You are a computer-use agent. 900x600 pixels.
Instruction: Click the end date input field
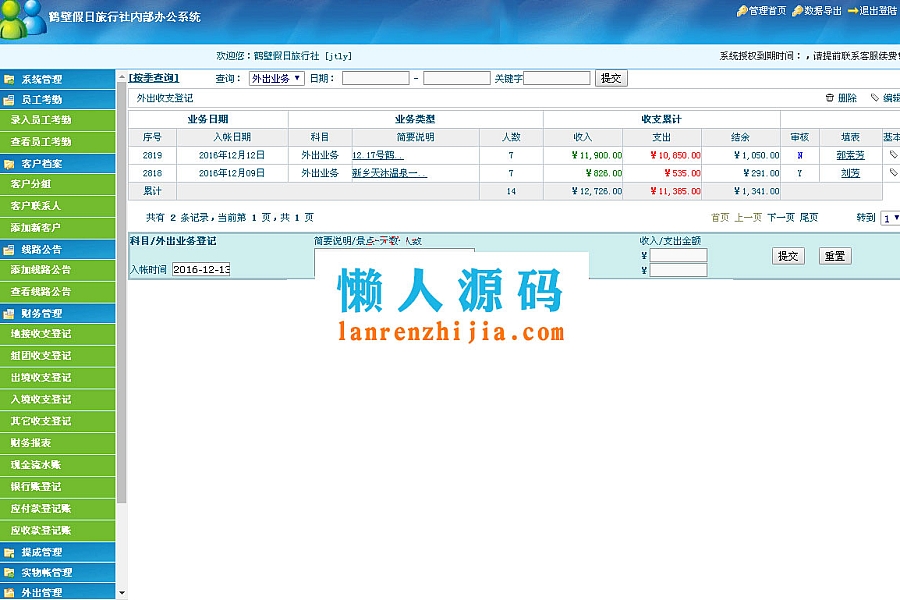pos(457,78)
